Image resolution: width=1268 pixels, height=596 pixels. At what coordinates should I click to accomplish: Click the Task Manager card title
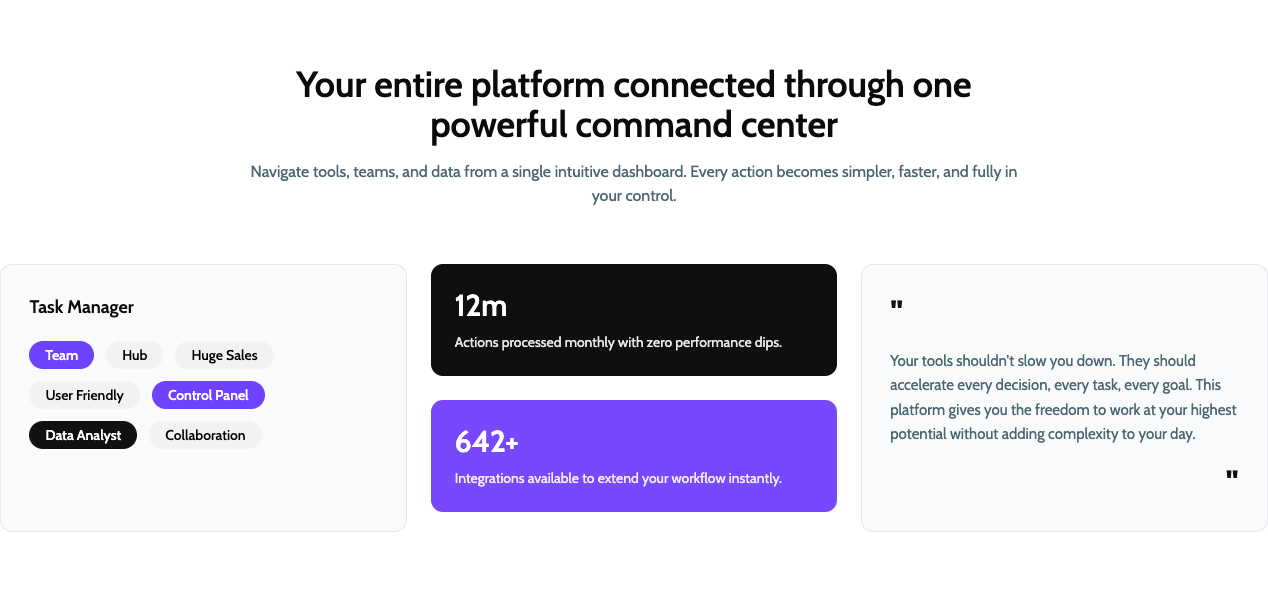point(82,307)
